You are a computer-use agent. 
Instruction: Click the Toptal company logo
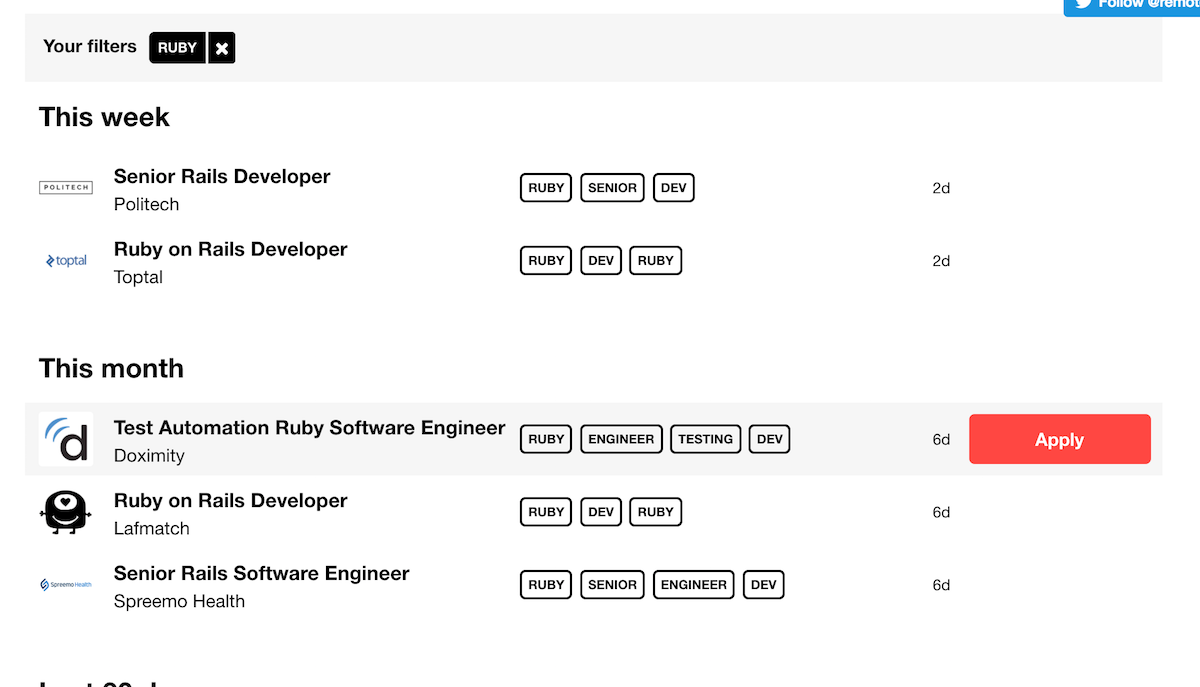point(66,261)
